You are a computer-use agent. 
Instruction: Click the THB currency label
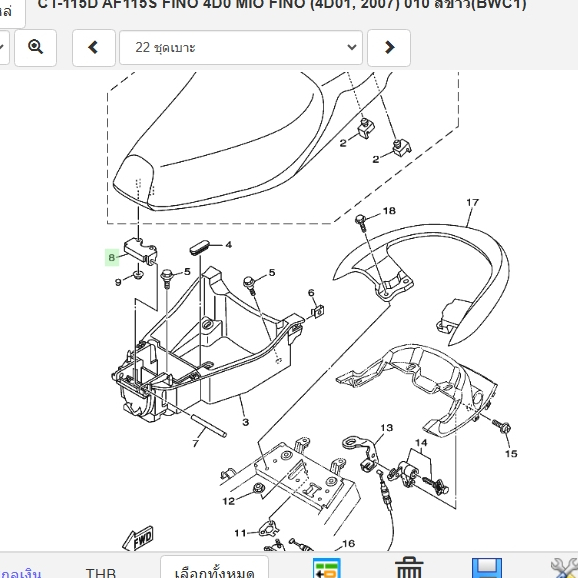tap(101, 572)
